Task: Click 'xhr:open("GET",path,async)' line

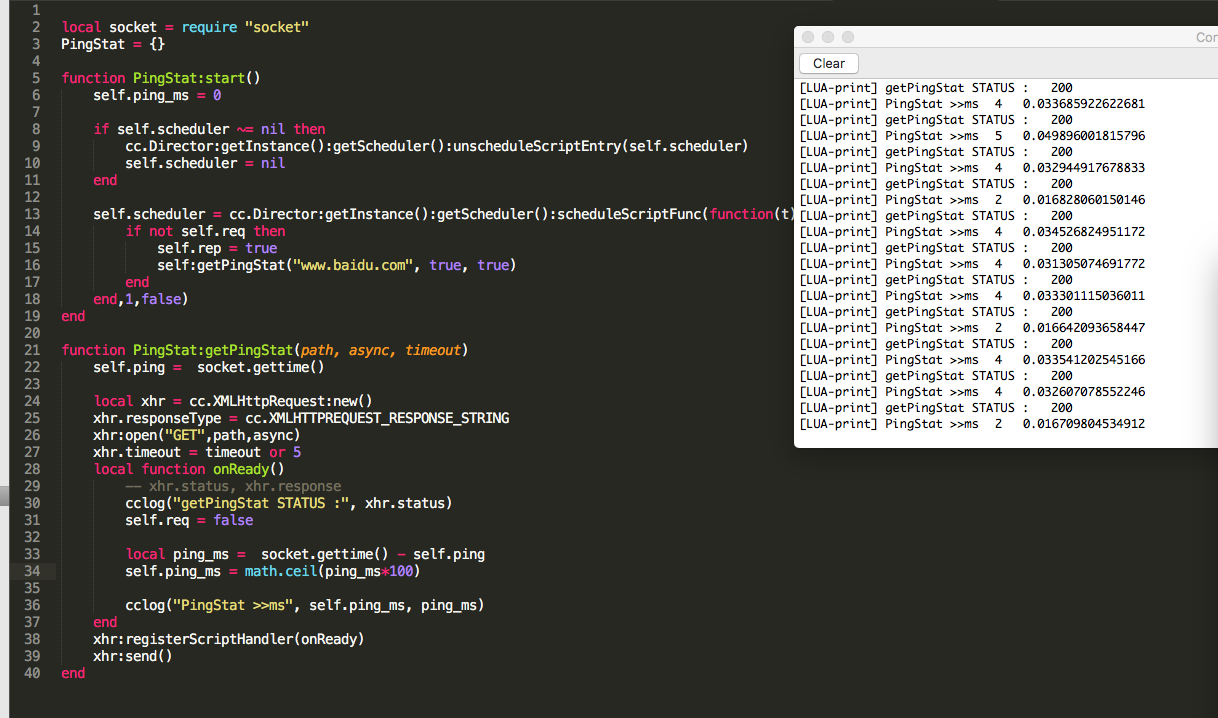Action: coord(197,435)
